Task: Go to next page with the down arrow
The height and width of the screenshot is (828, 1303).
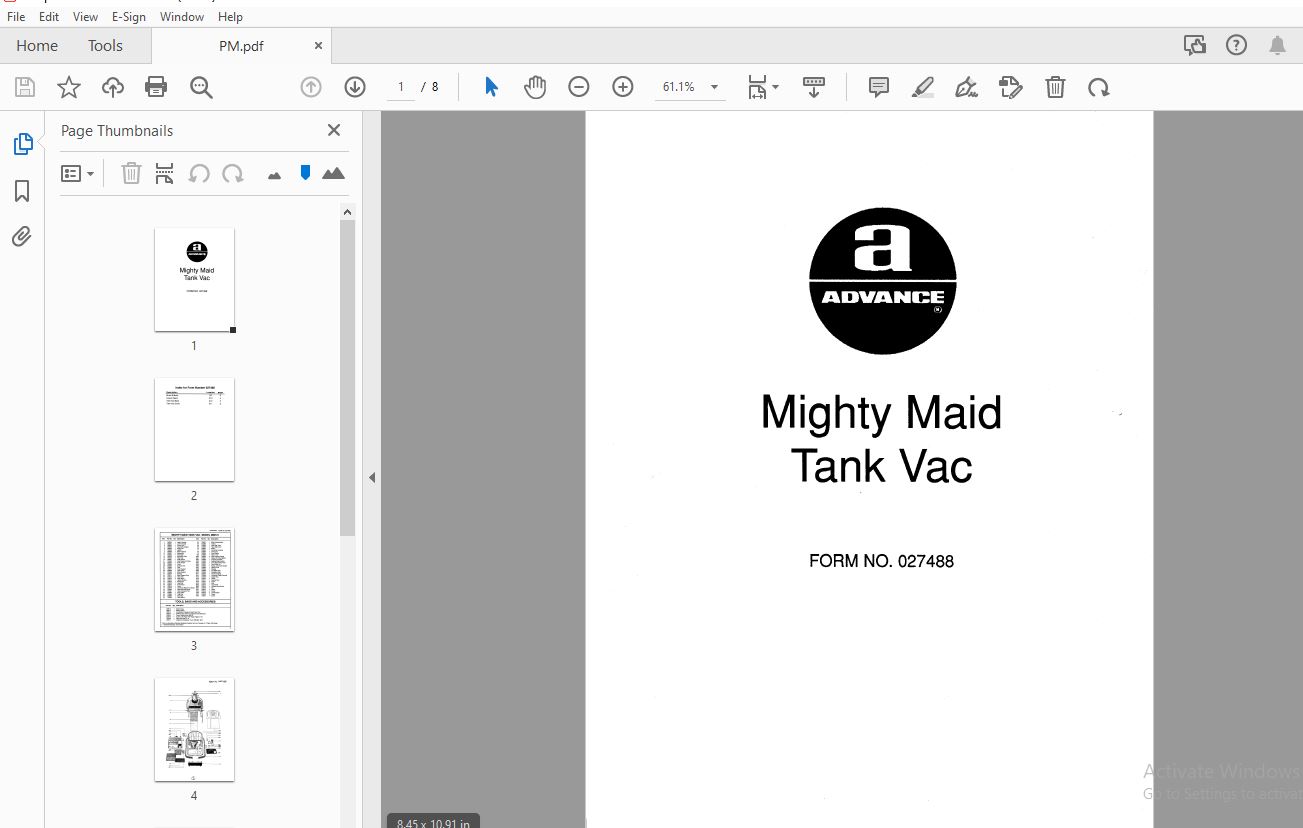Action: point(355,87)
